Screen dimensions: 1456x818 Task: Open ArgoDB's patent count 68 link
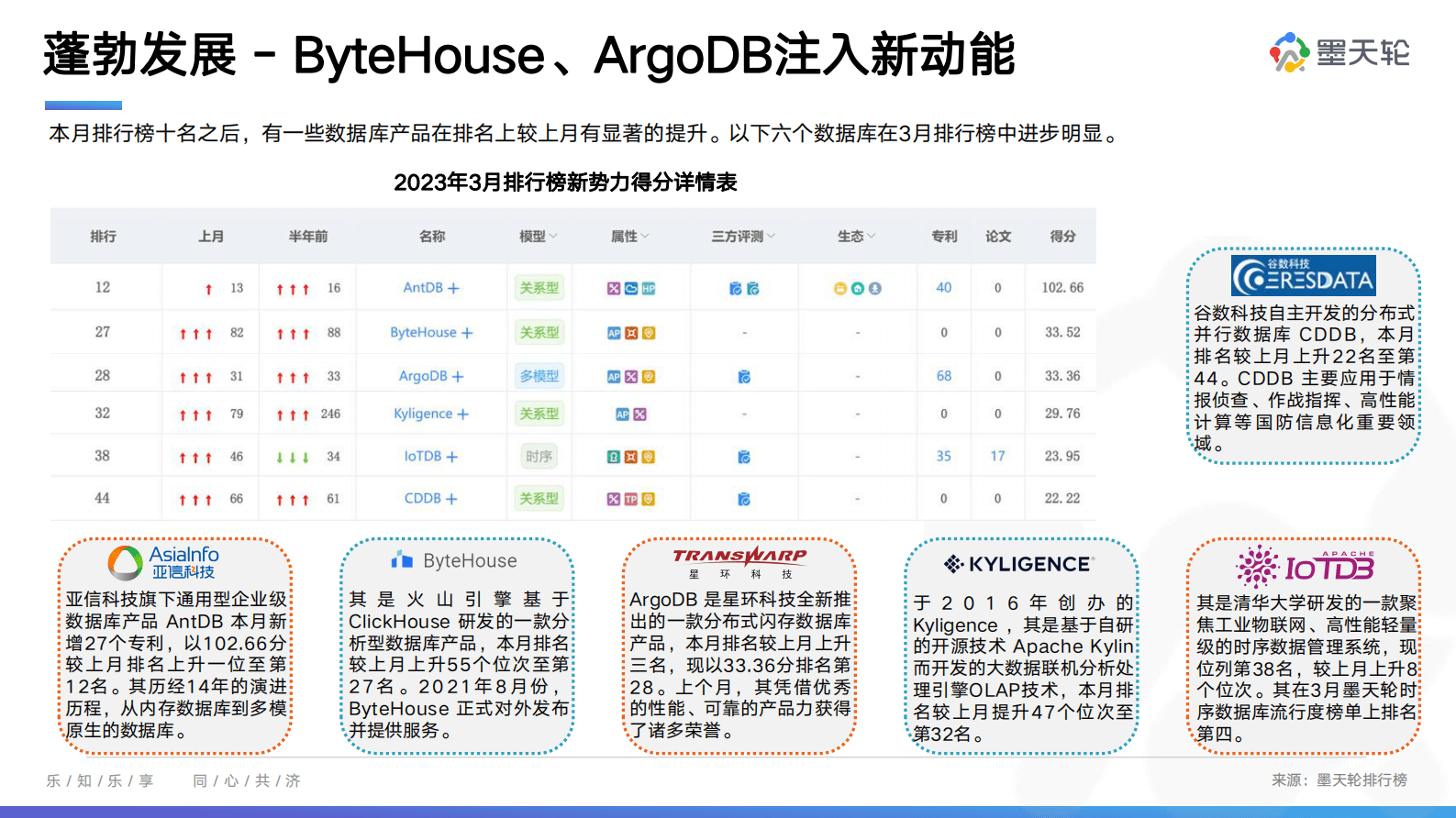943,376
